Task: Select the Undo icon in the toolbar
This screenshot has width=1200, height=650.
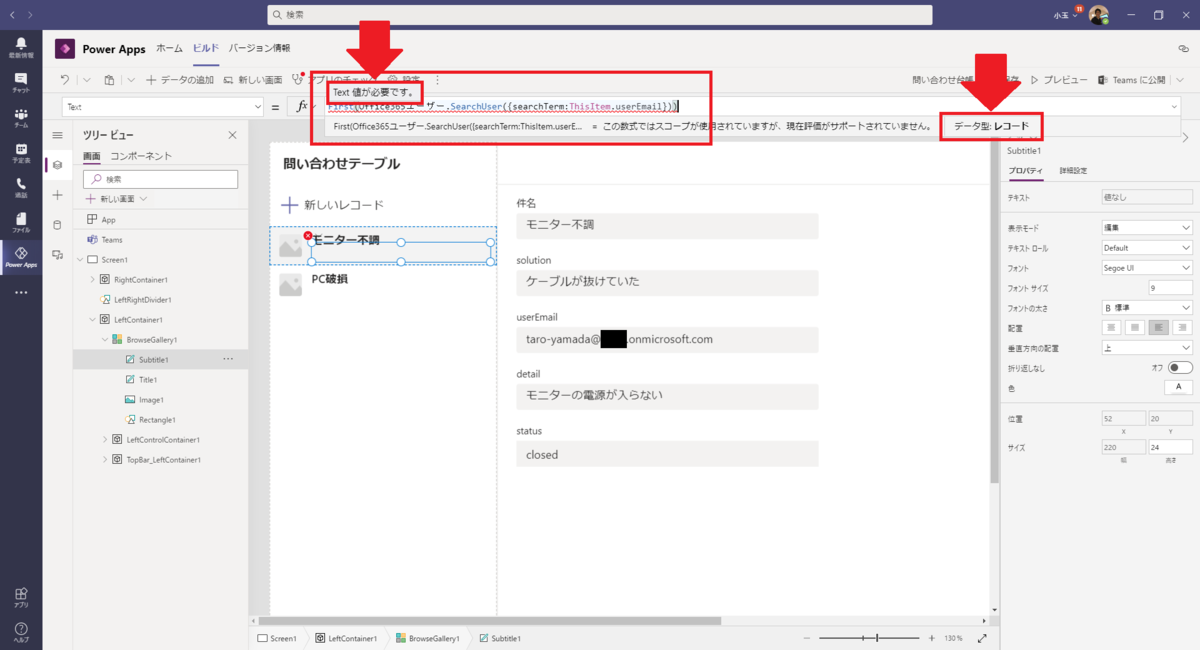Action: [64, 78]
